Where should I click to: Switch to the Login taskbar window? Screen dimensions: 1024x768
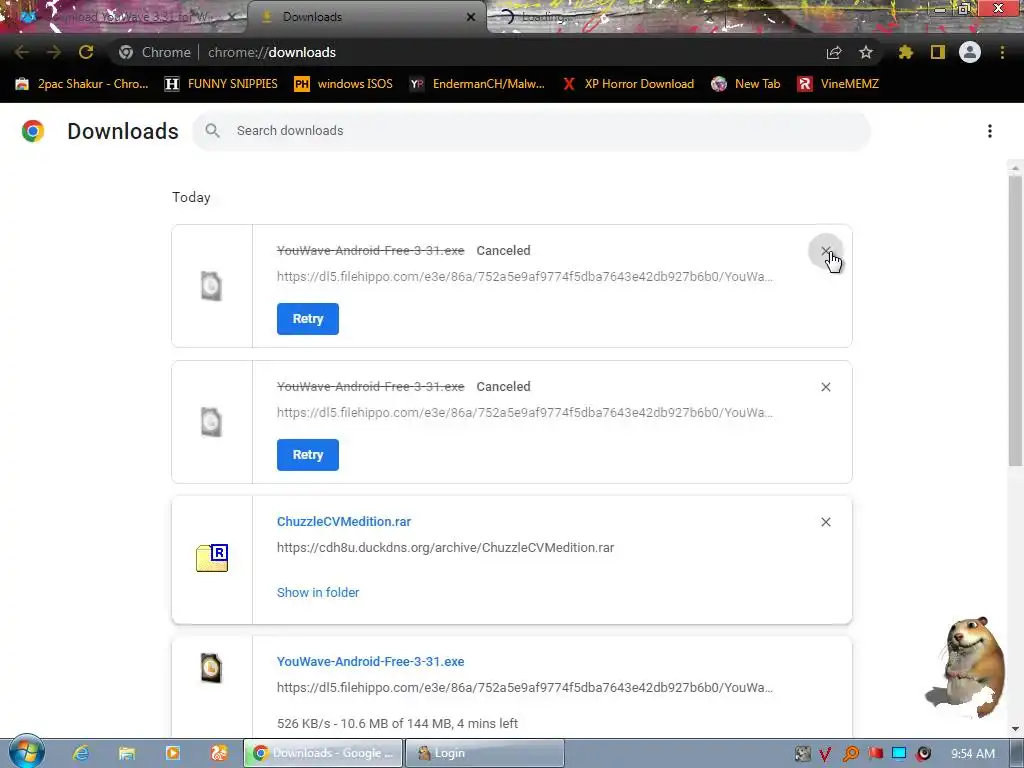click(x=485, y=753)
